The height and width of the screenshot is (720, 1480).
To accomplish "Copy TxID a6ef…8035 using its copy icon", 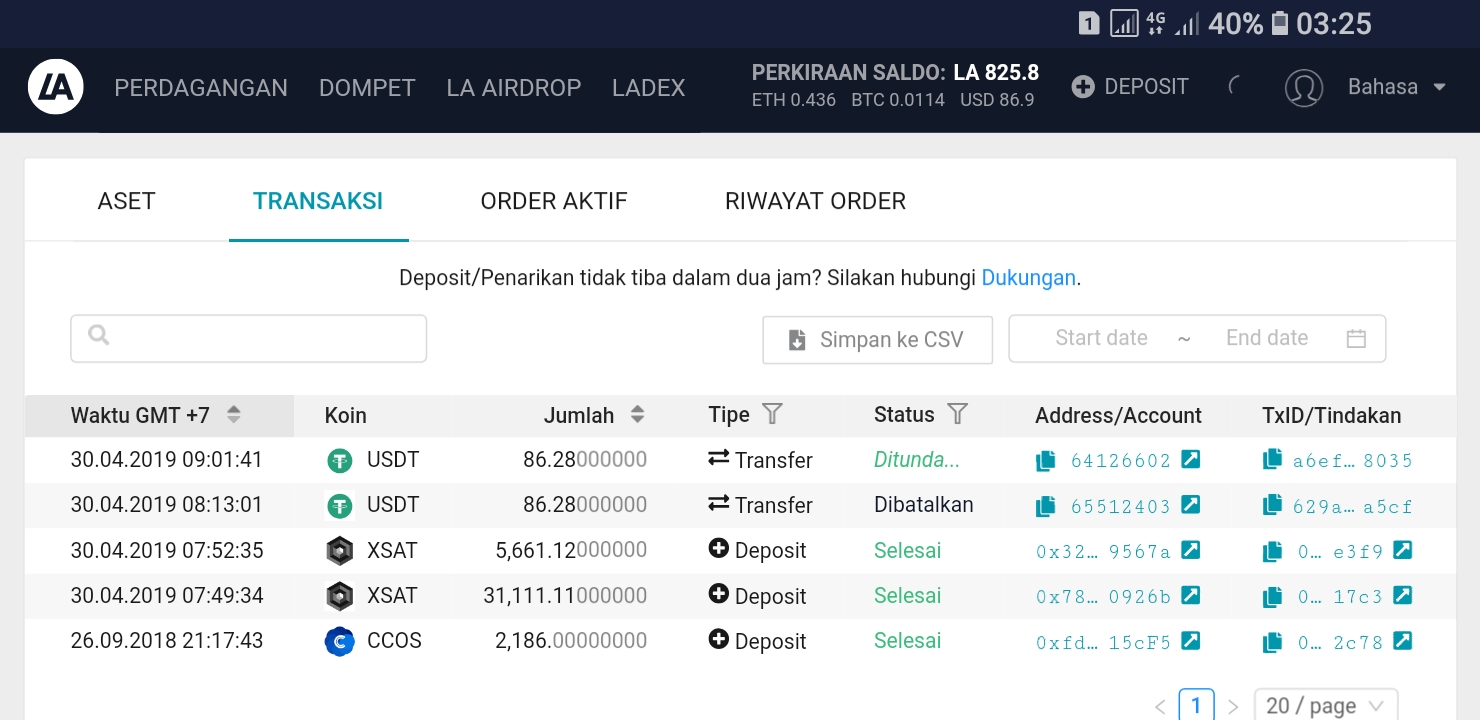I will point(1272,459).
